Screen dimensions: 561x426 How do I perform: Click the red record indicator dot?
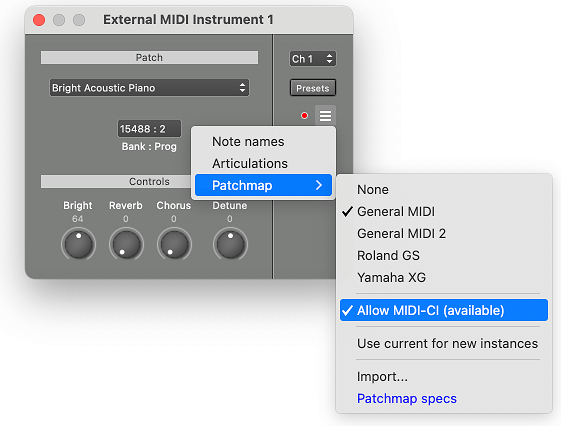tap(304, 116)
